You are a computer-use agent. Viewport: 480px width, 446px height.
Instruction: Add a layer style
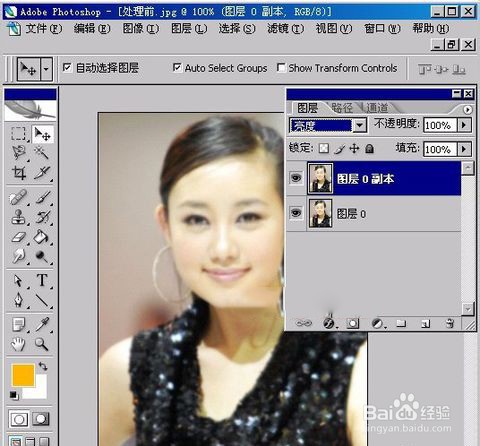329,323
